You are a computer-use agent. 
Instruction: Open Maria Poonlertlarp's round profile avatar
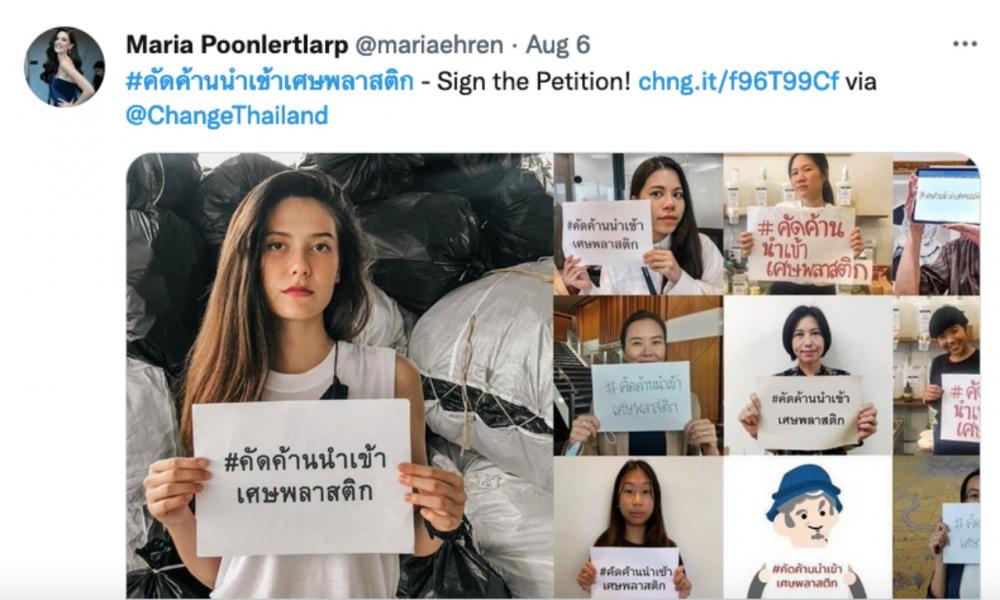point(64,66)
